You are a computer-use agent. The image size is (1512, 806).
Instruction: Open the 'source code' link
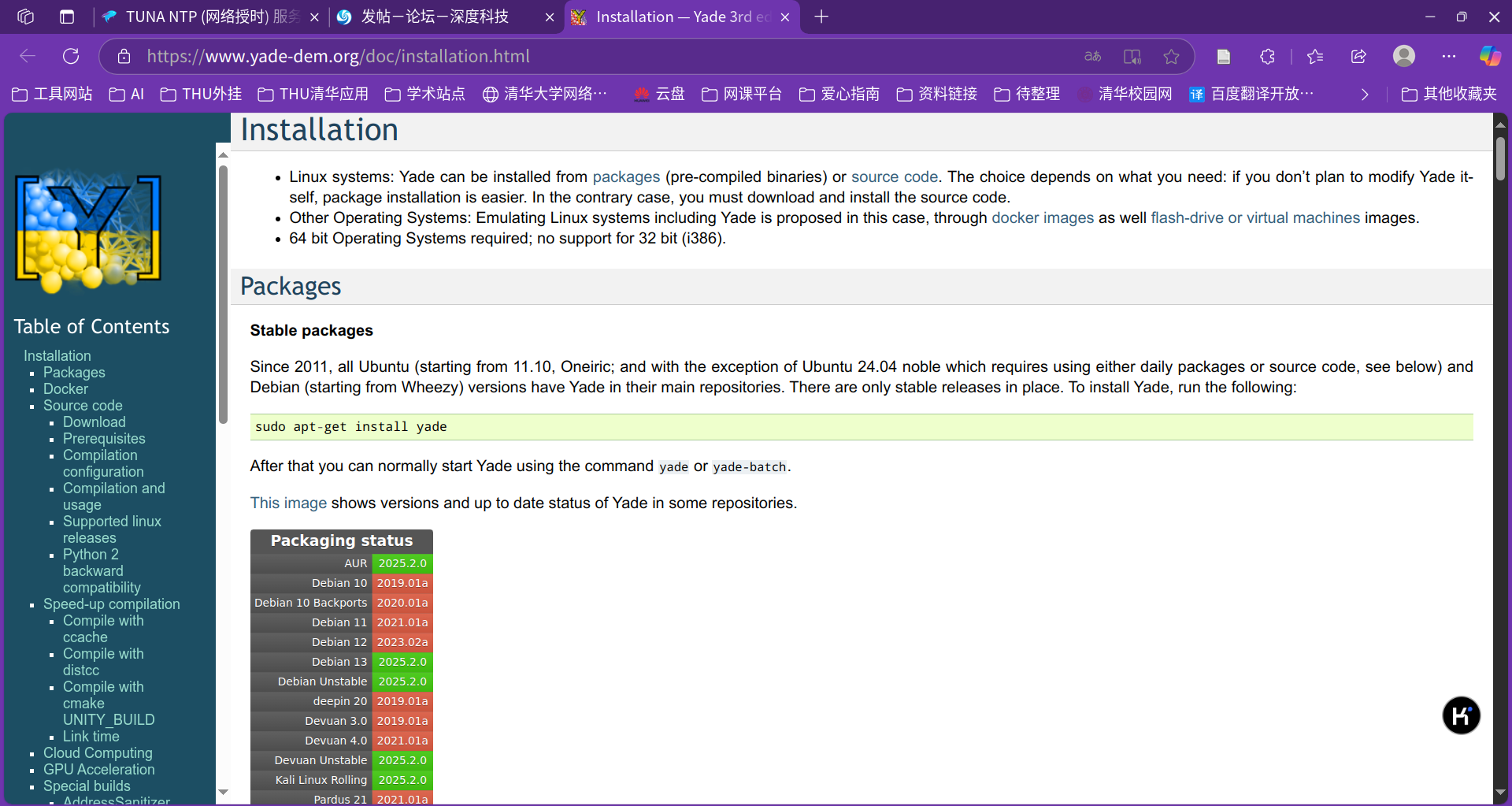(895, 177)
